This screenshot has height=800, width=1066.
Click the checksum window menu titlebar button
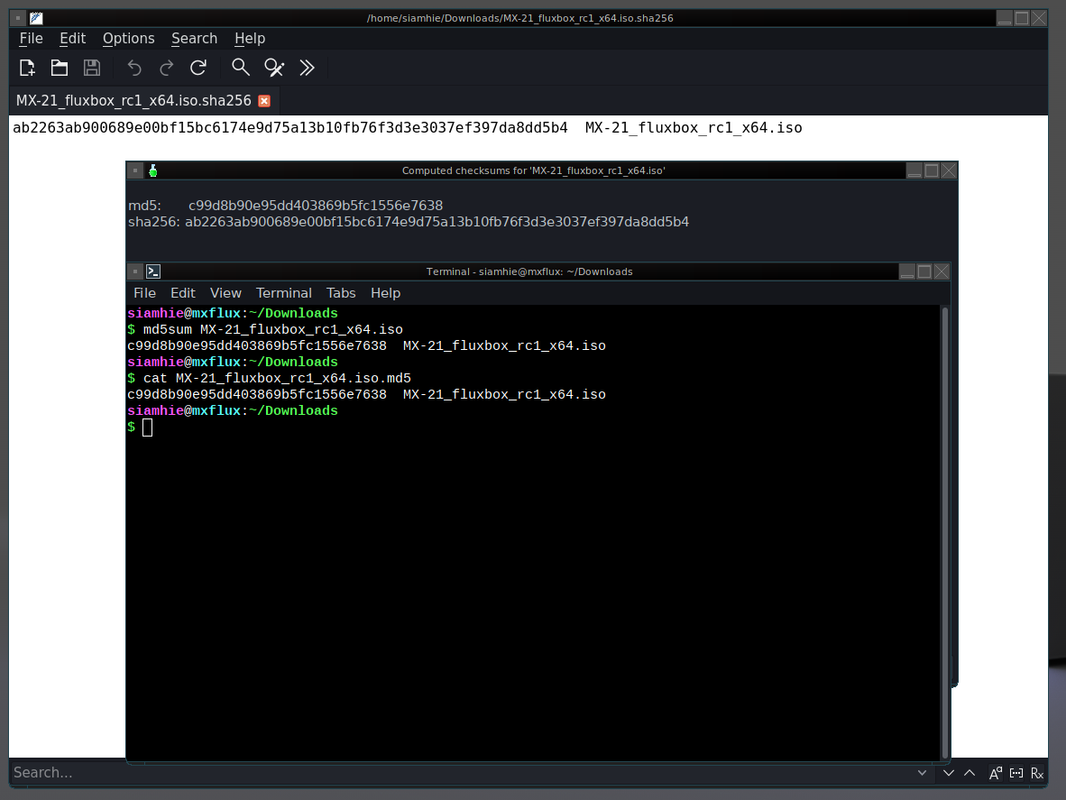pos(135,171)
